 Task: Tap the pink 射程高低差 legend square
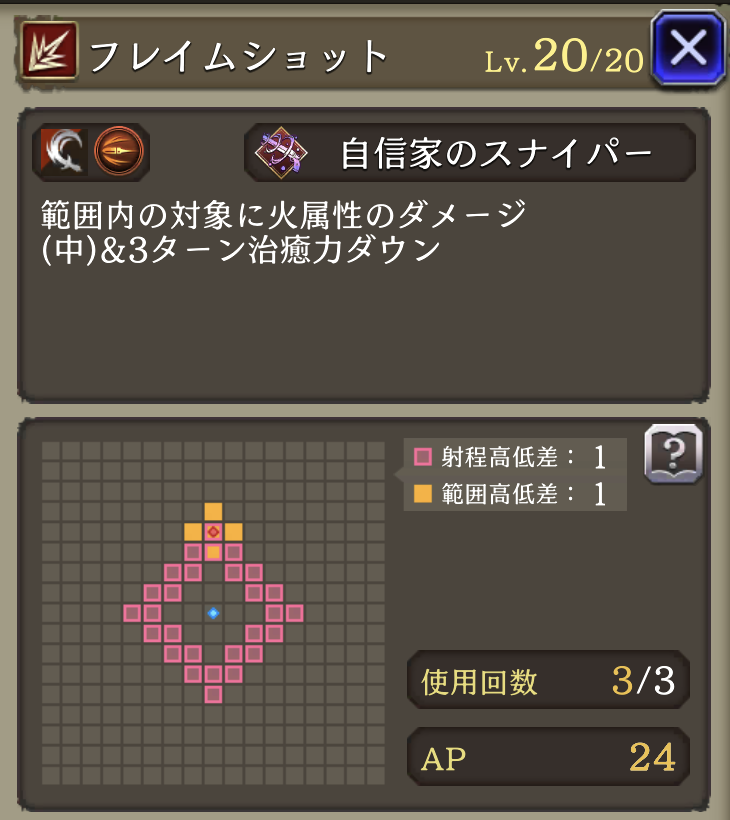coord(423,457)
